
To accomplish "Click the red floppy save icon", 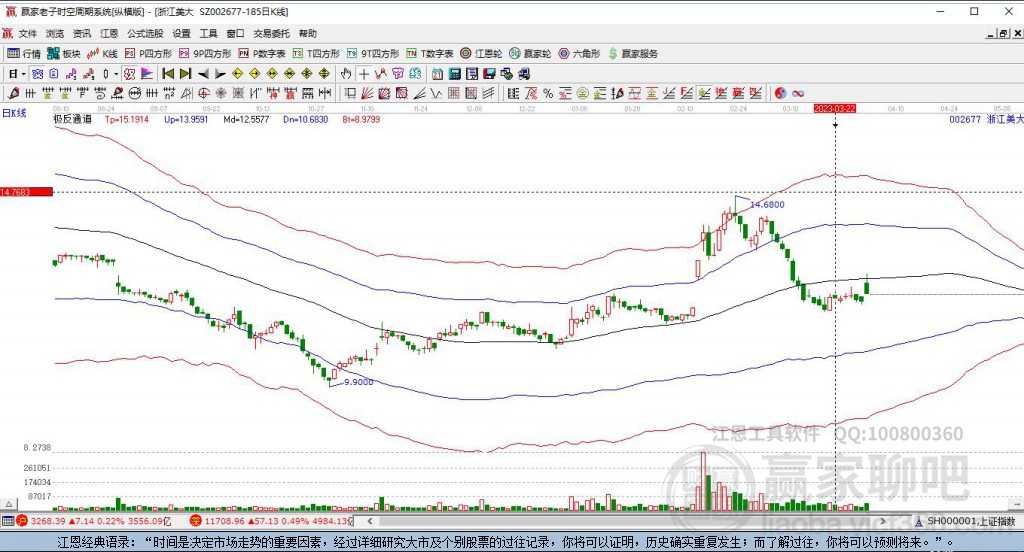I will pyautogui.click(x=489, y=74).
